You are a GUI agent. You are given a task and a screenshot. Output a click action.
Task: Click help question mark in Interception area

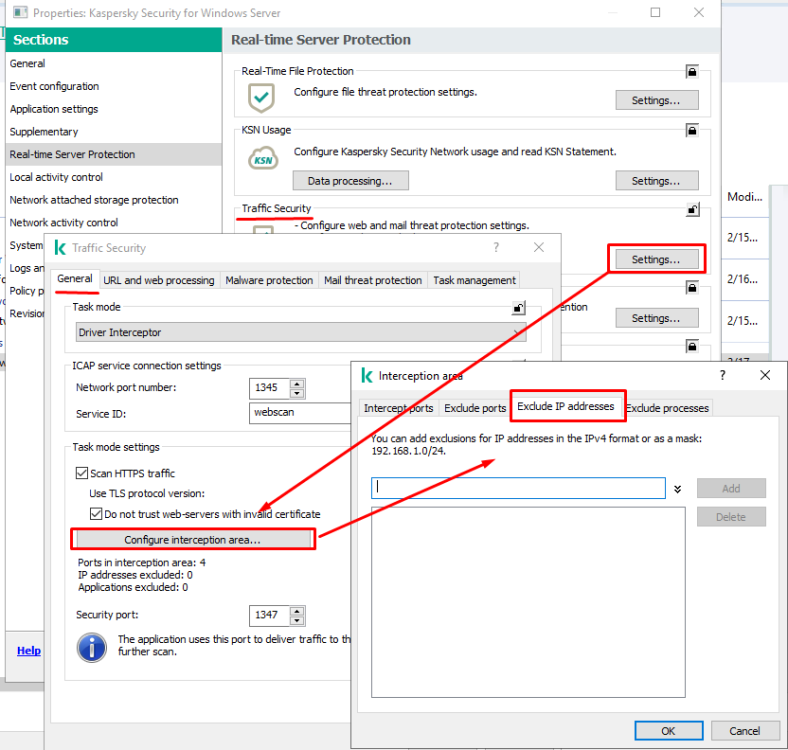pyautogui.click(x=722, y=375)
